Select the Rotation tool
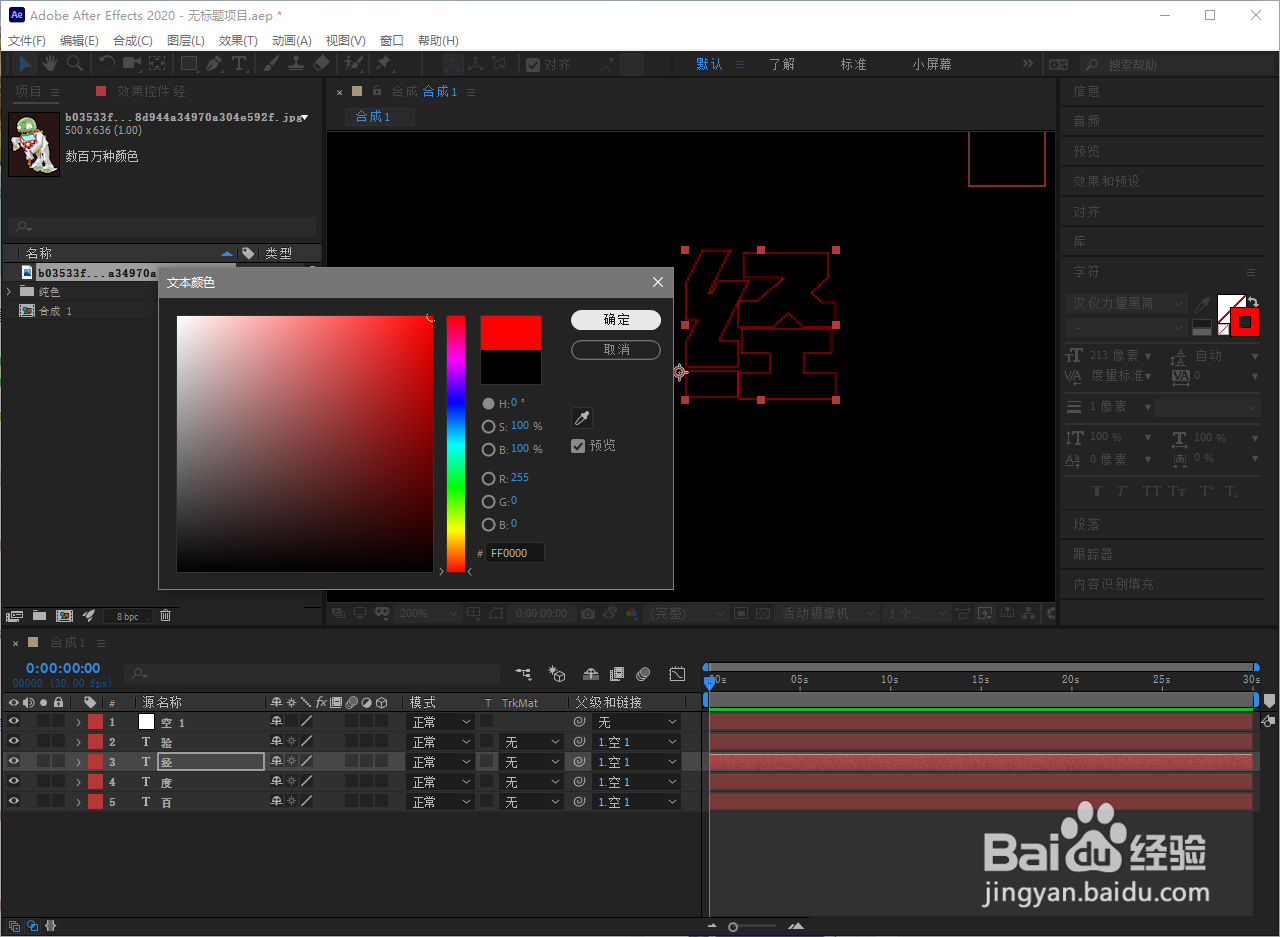The image size is (1280, 937). pyautogui.click(x=107, y=63)
